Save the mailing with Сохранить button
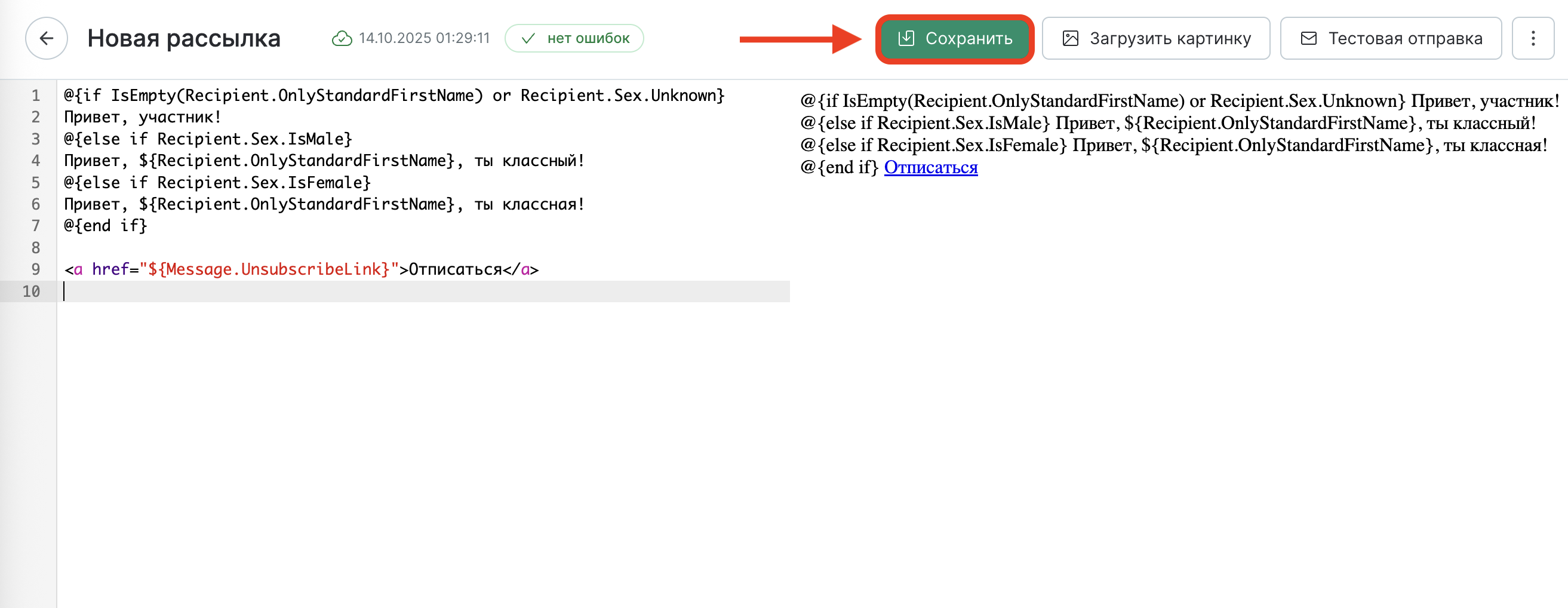This screenshot has width=1568, height=608. pyautogui.click(x=954, y=38)
